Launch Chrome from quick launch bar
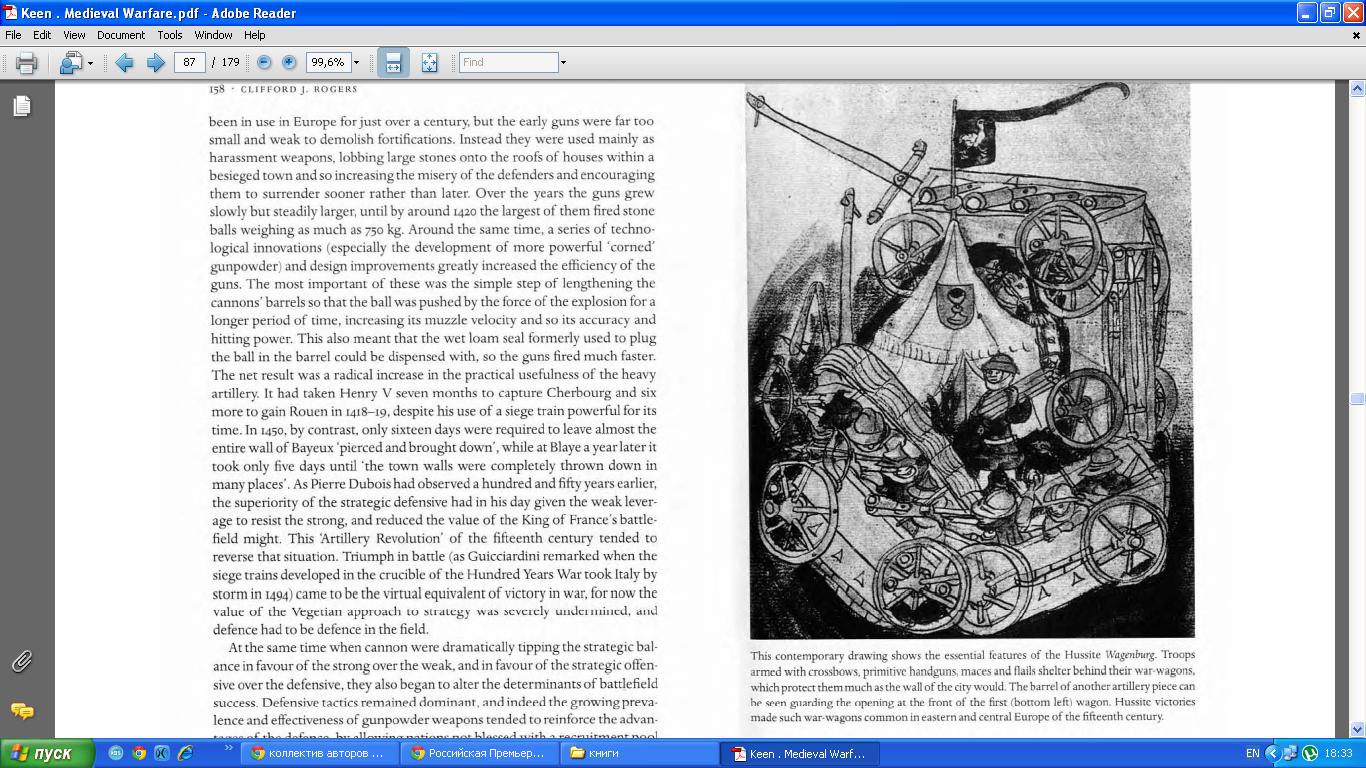The height and width of the screenshot is (768, 1366). (139, 753)
